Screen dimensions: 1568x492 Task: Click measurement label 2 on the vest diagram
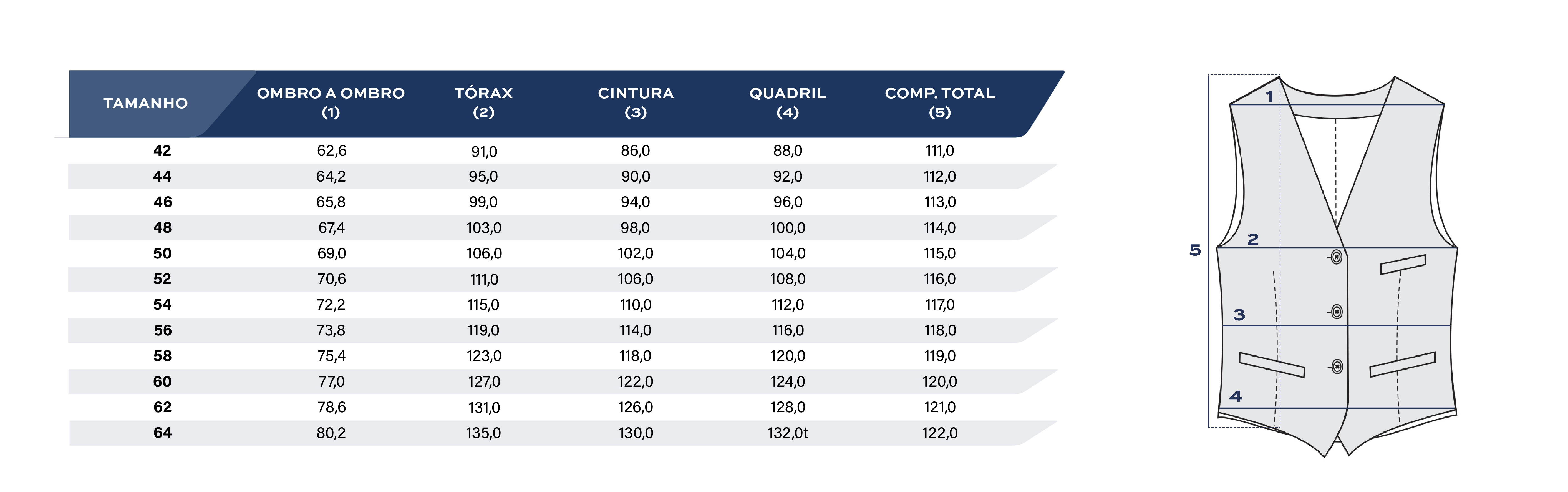point(1253,239)
